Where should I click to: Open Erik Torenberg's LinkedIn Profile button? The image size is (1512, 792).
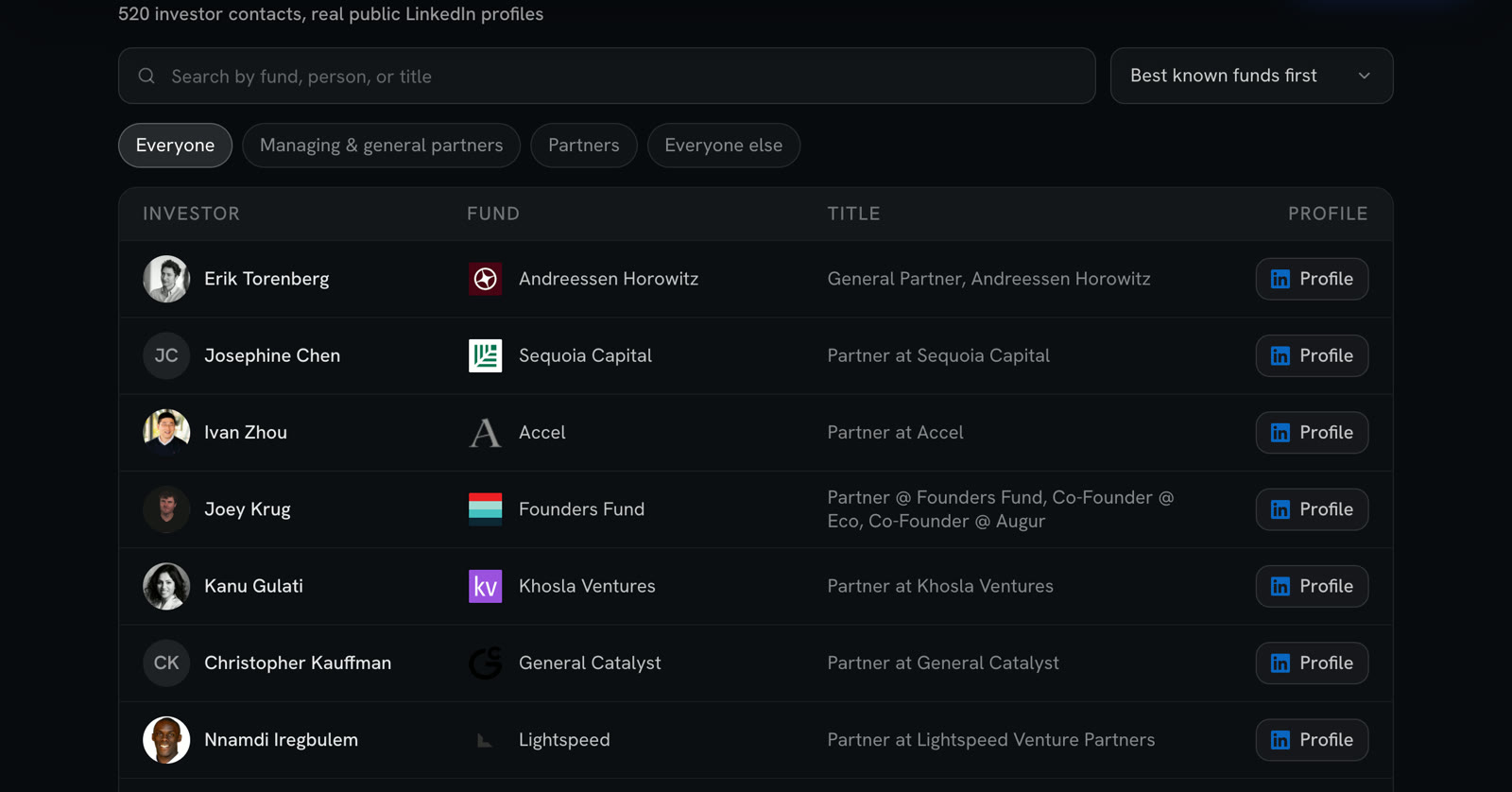point(1312,279)
